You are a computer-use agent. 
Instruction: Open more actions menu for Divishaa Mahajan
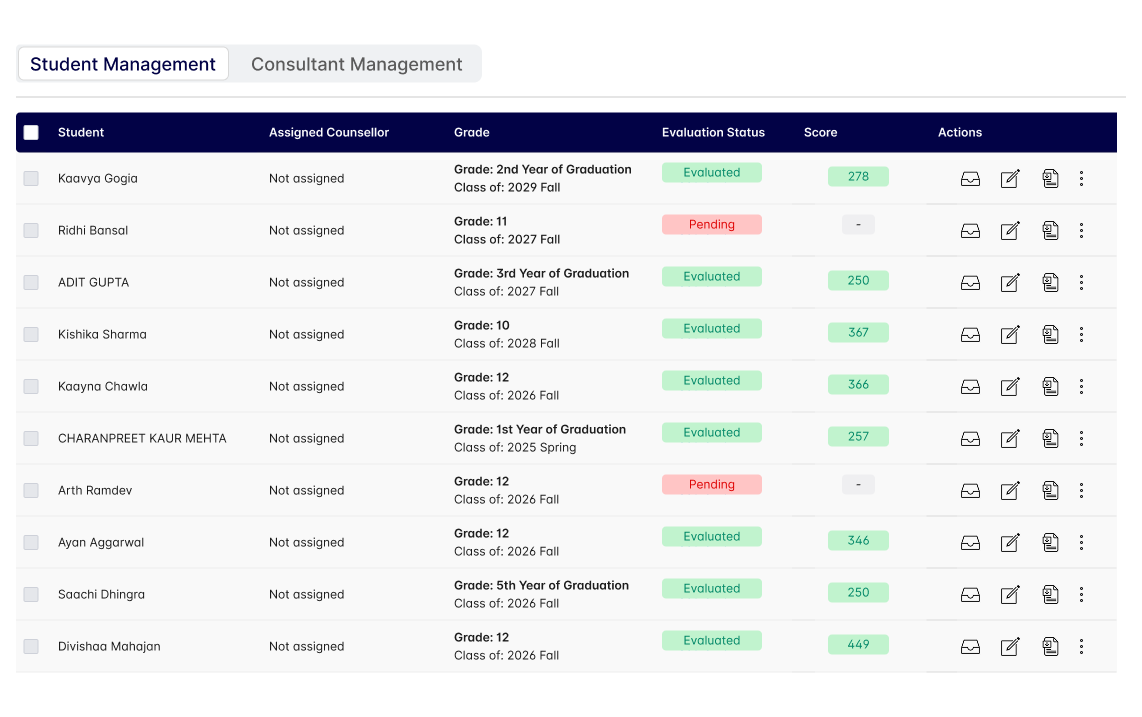1082,646
